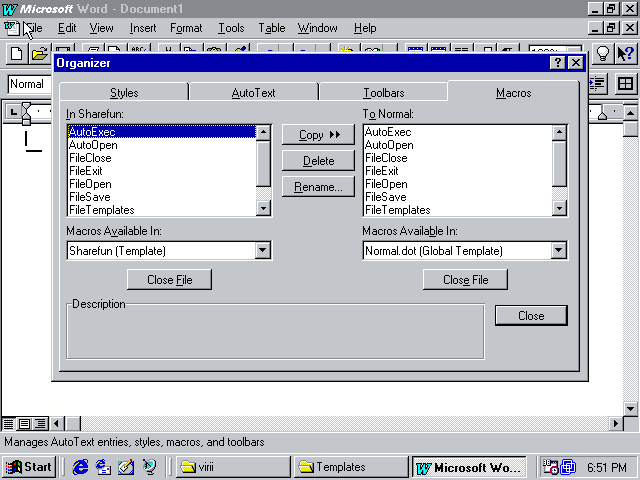Image resolution: width=640 pixels, height=480 pixels.
Task: Switch to Outline view icon
Action: click(x=40, y=424)
